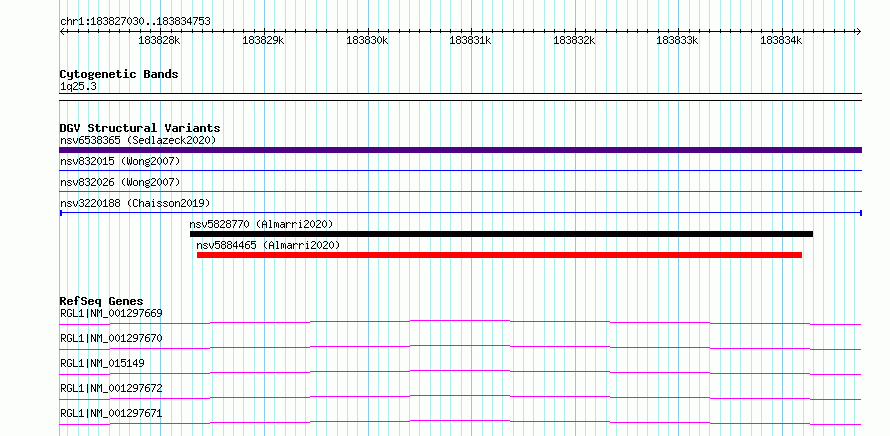
Task: Open the RefSeq Genes track title
Action: (101, 301)
